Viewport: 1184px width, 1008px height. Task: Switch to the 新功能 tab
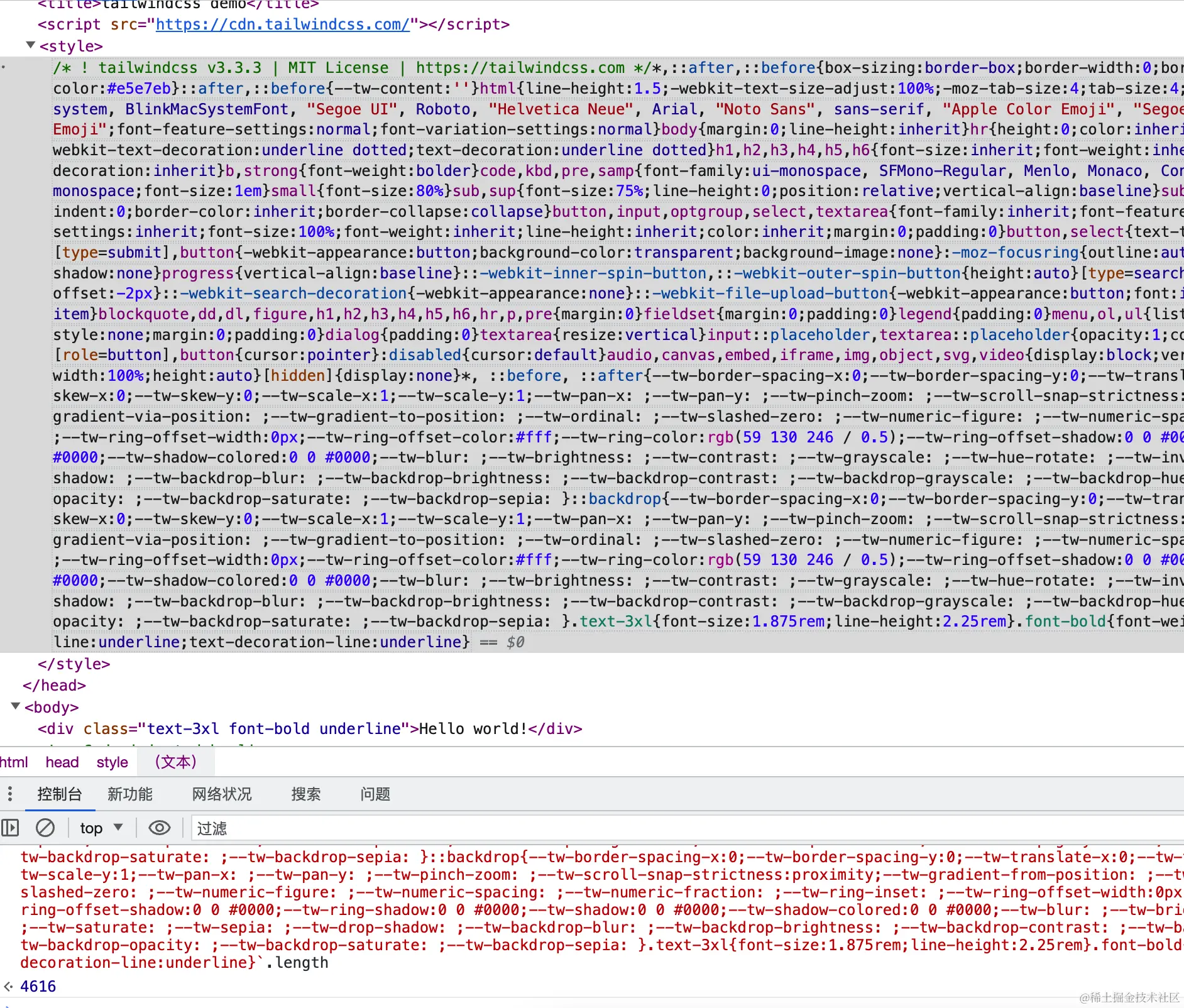(130, 794)
